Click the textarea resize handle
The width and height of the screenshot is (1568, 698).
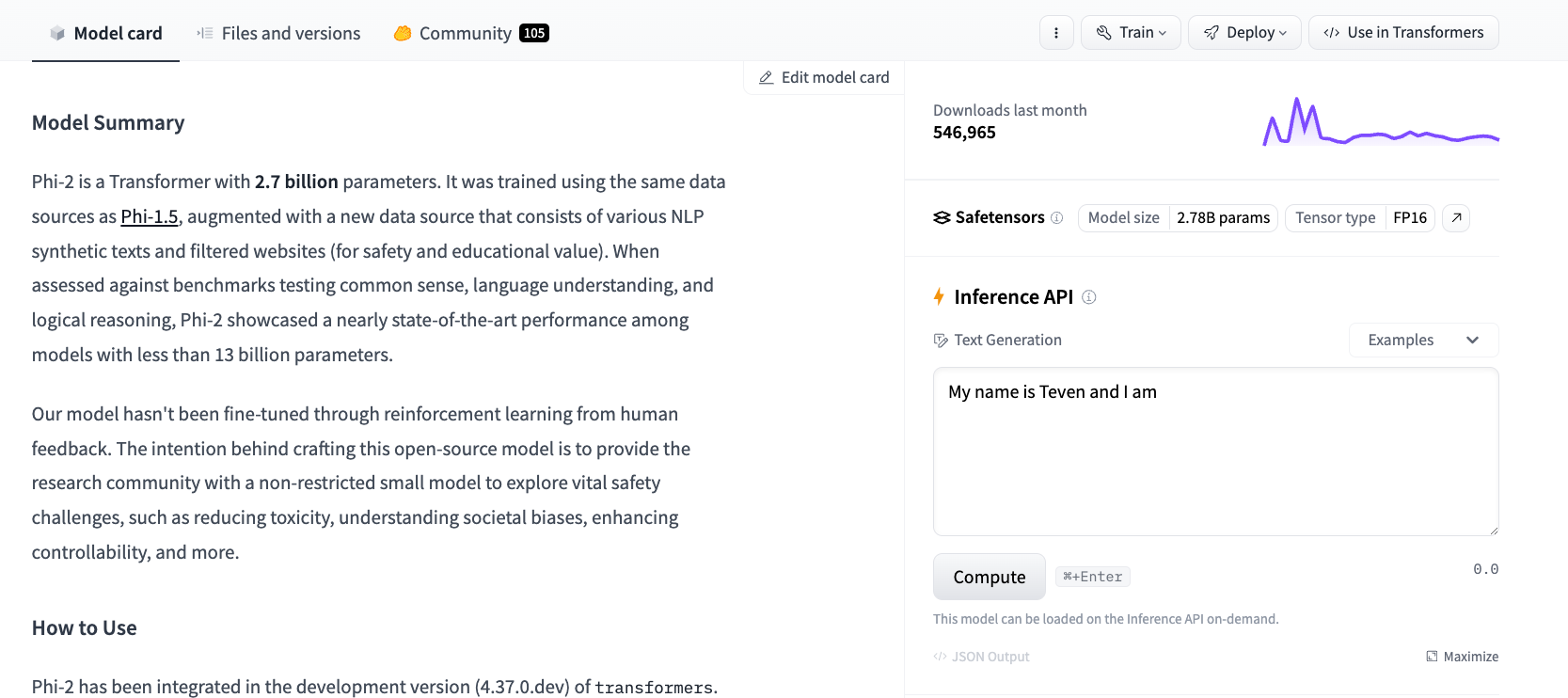tap(1493, 531)
